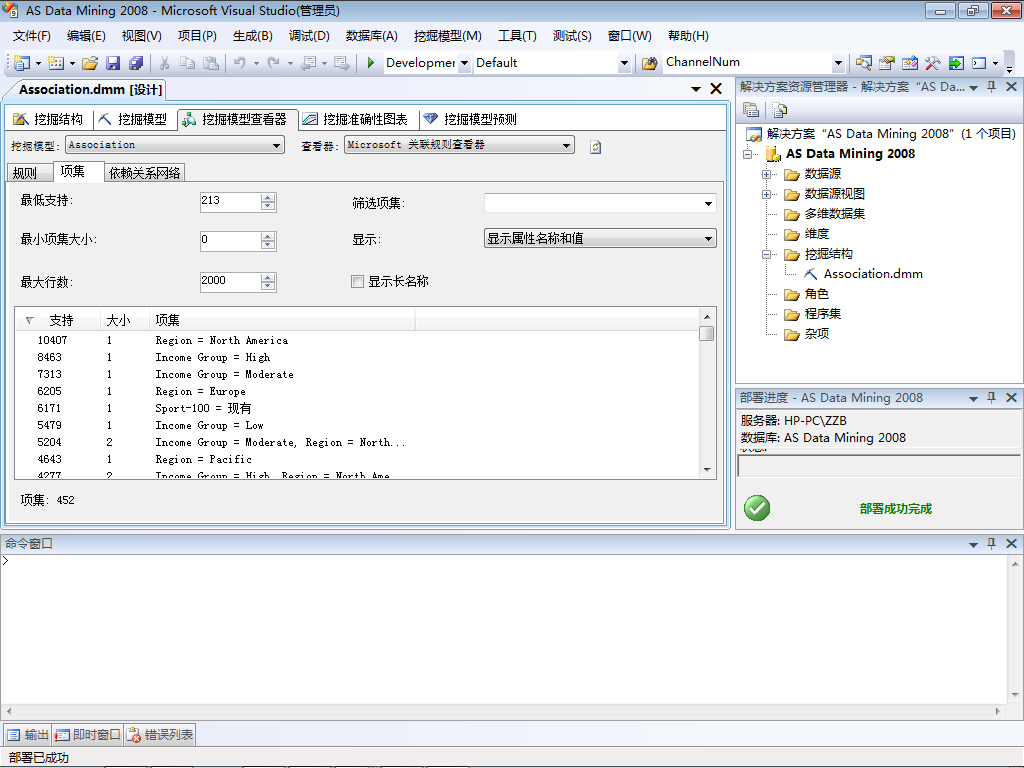This screenshot has width=1024, height=768.
Task: Switch to the 依赖关系网络 tab
Action: pyautogui.click(x=144, y=172)
